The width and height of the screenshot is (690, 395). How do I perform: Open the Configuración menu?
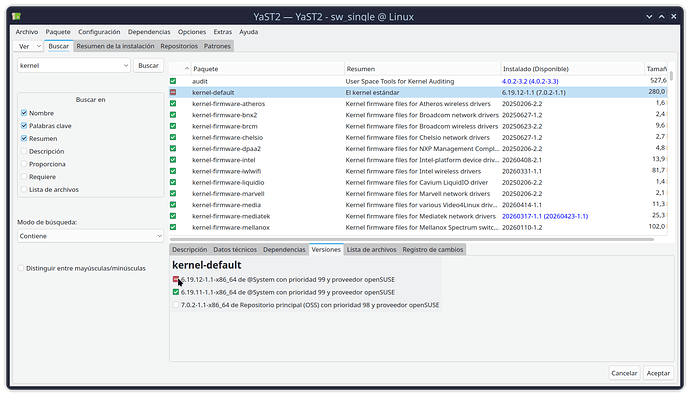[99, 32]
